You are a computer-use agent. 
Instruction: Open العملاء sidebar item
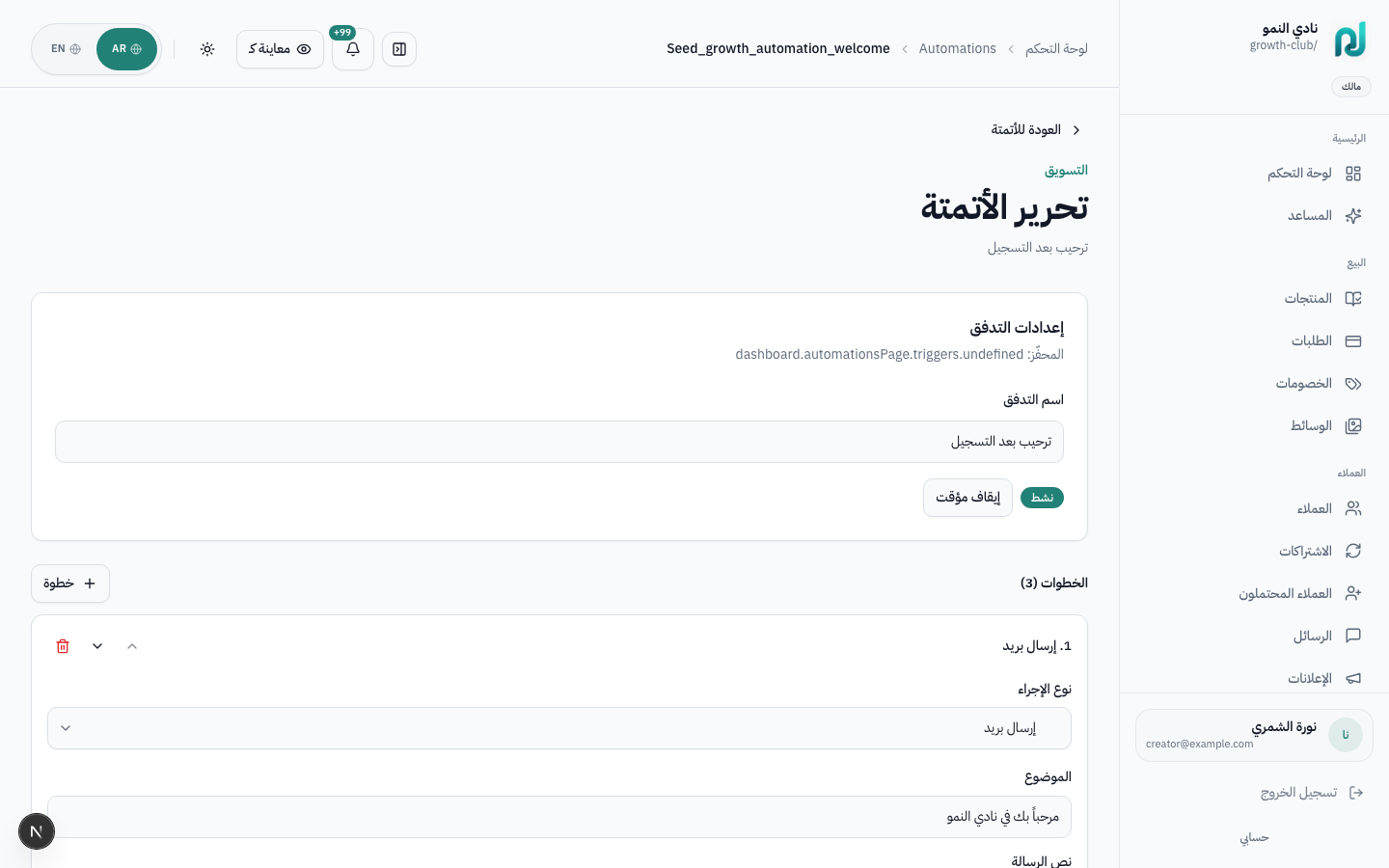(1254, 509)
